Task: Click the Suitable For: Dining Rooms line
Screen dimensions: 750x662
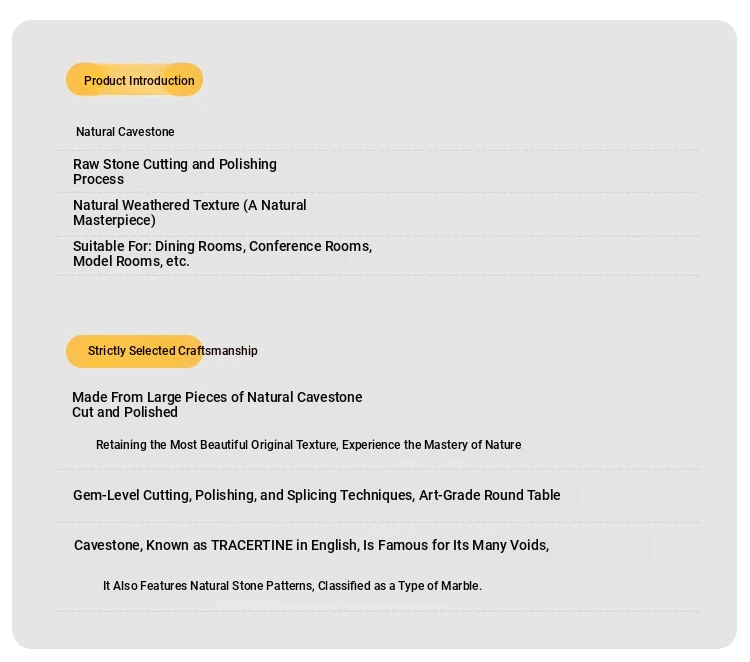Action: click(x=222, y=253)
